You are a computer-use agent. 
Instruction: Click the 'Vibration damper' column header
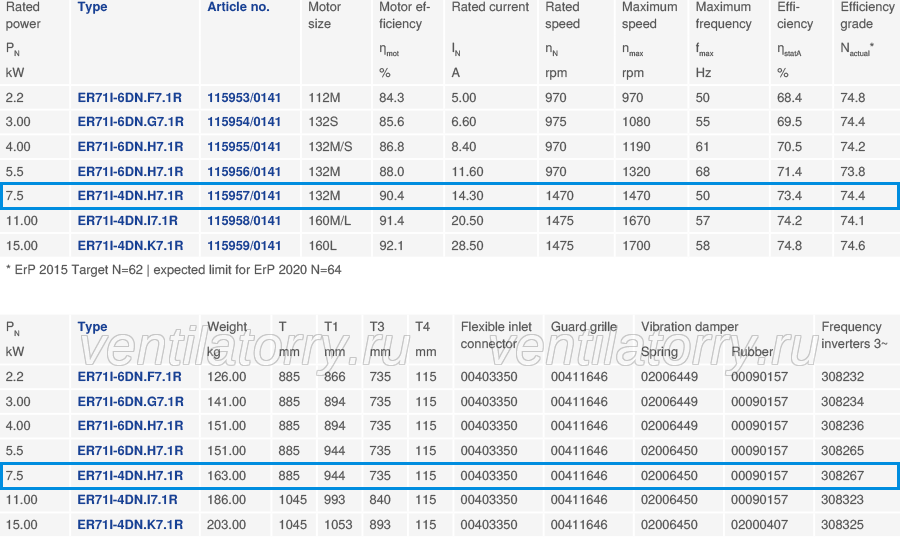[x=690, y=327]
